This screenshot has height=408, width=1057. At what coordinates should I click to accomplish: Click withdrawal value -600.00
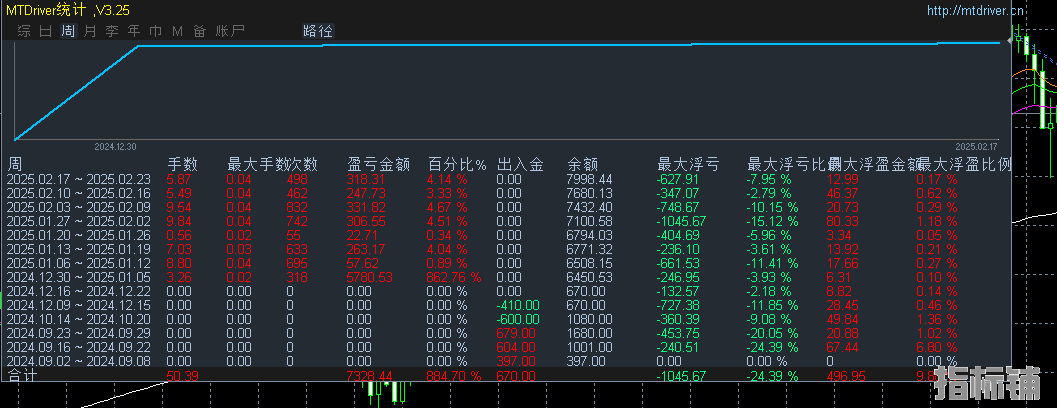point(518,319)
